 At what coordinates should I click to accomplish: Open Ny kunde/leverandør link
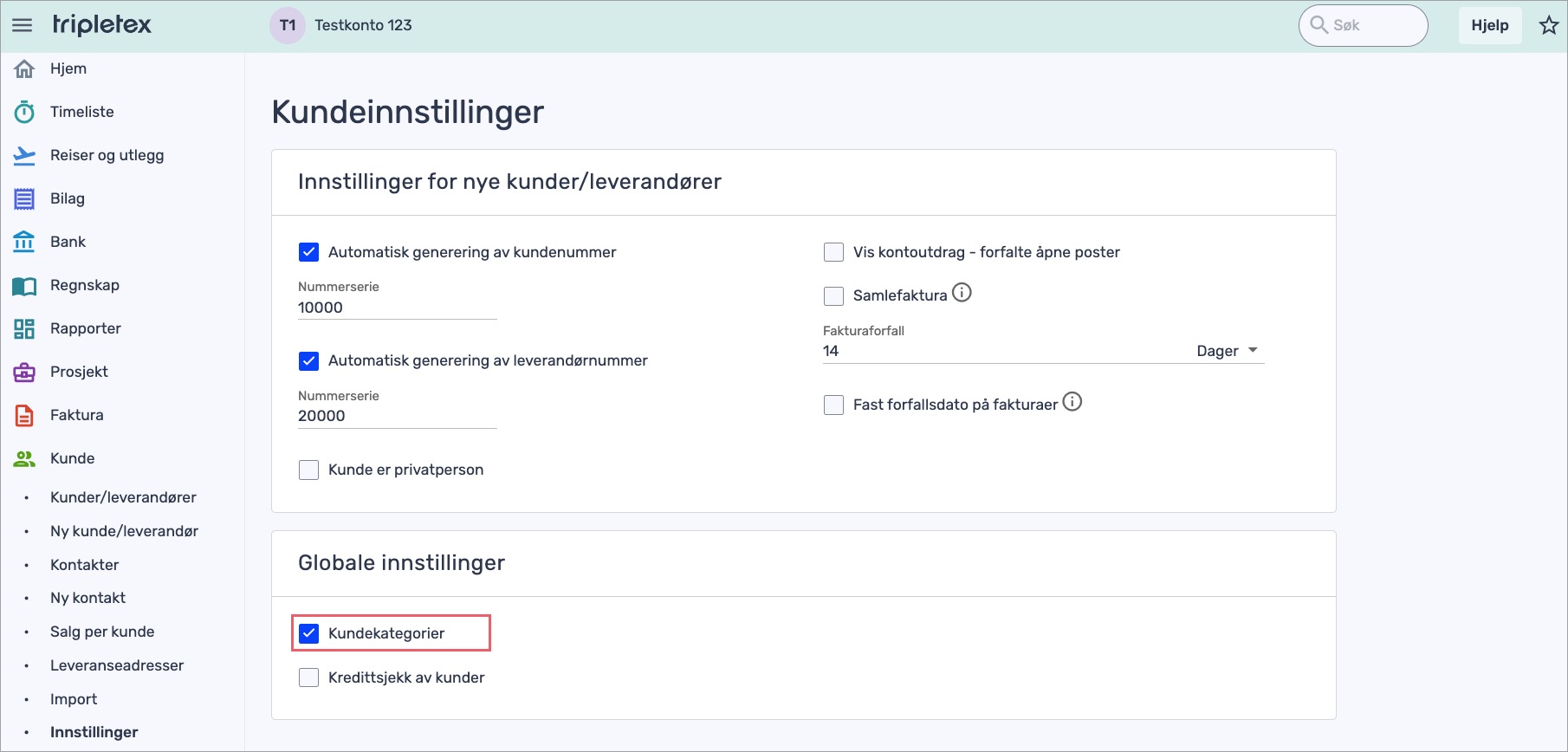tap(124, 531)
